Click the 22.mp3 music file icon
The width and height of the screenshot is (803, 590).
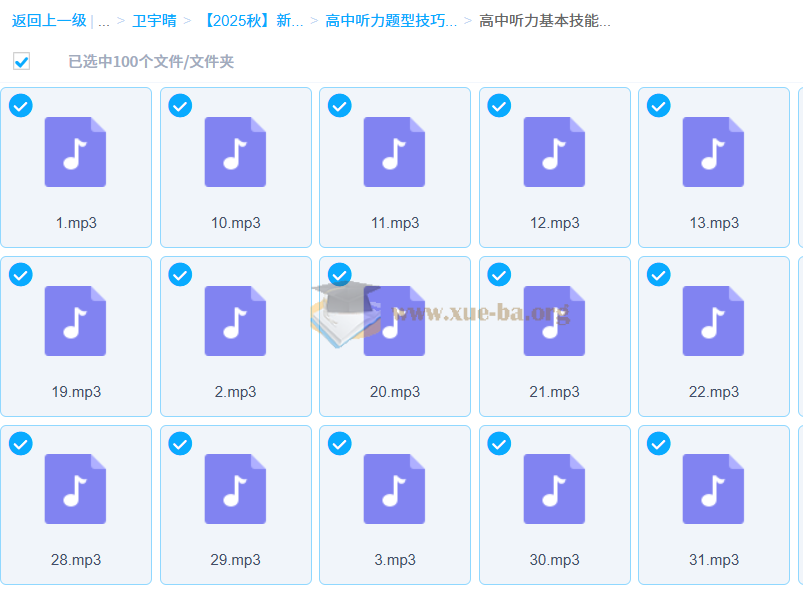point(713,321)
